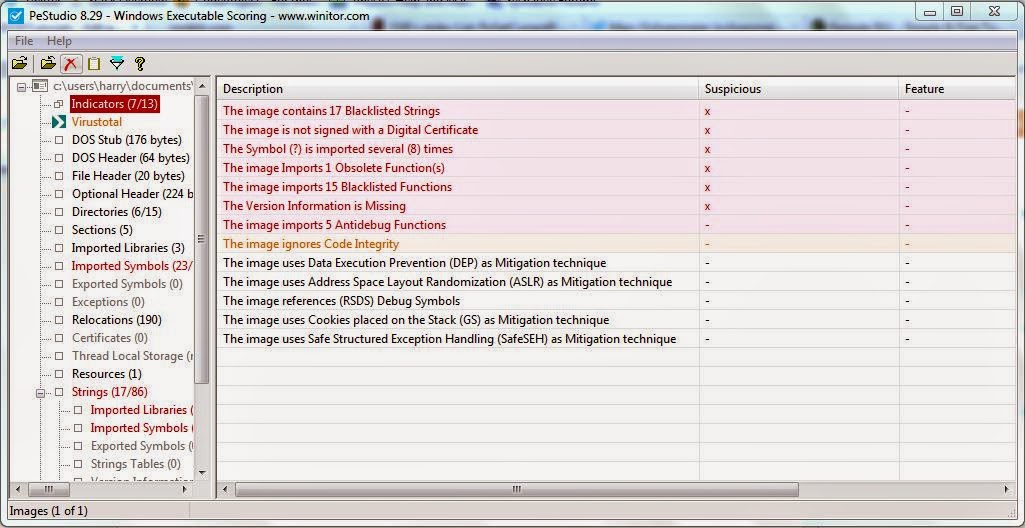Click the tree panel vertical scrollbar thumb
The width and height of the screenshot is (1025, 528).
pyautogui.click(x=202, y=239)
